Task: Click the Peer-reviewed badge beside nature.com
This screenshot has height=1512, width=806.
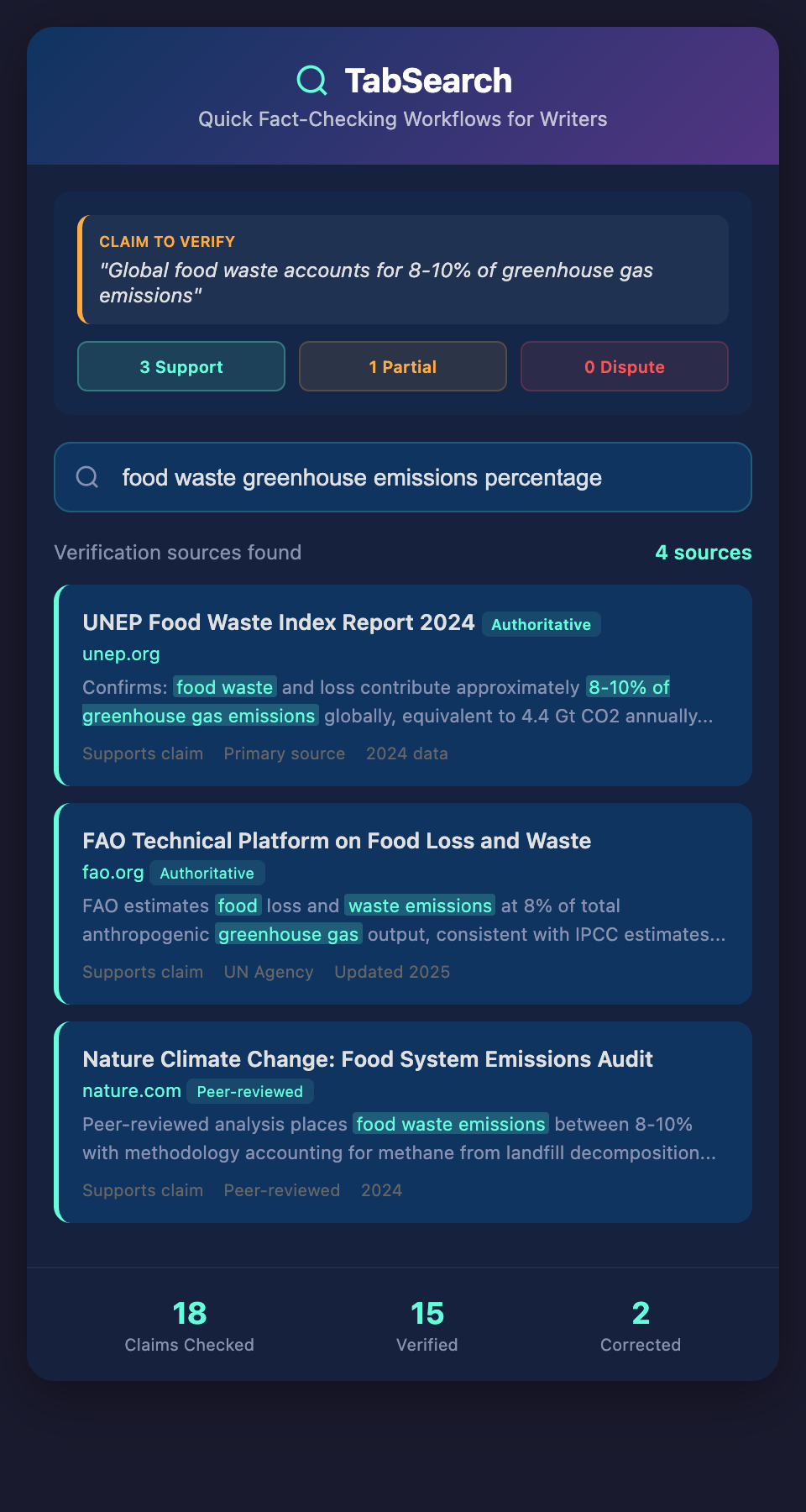Action: point(250,1091)
